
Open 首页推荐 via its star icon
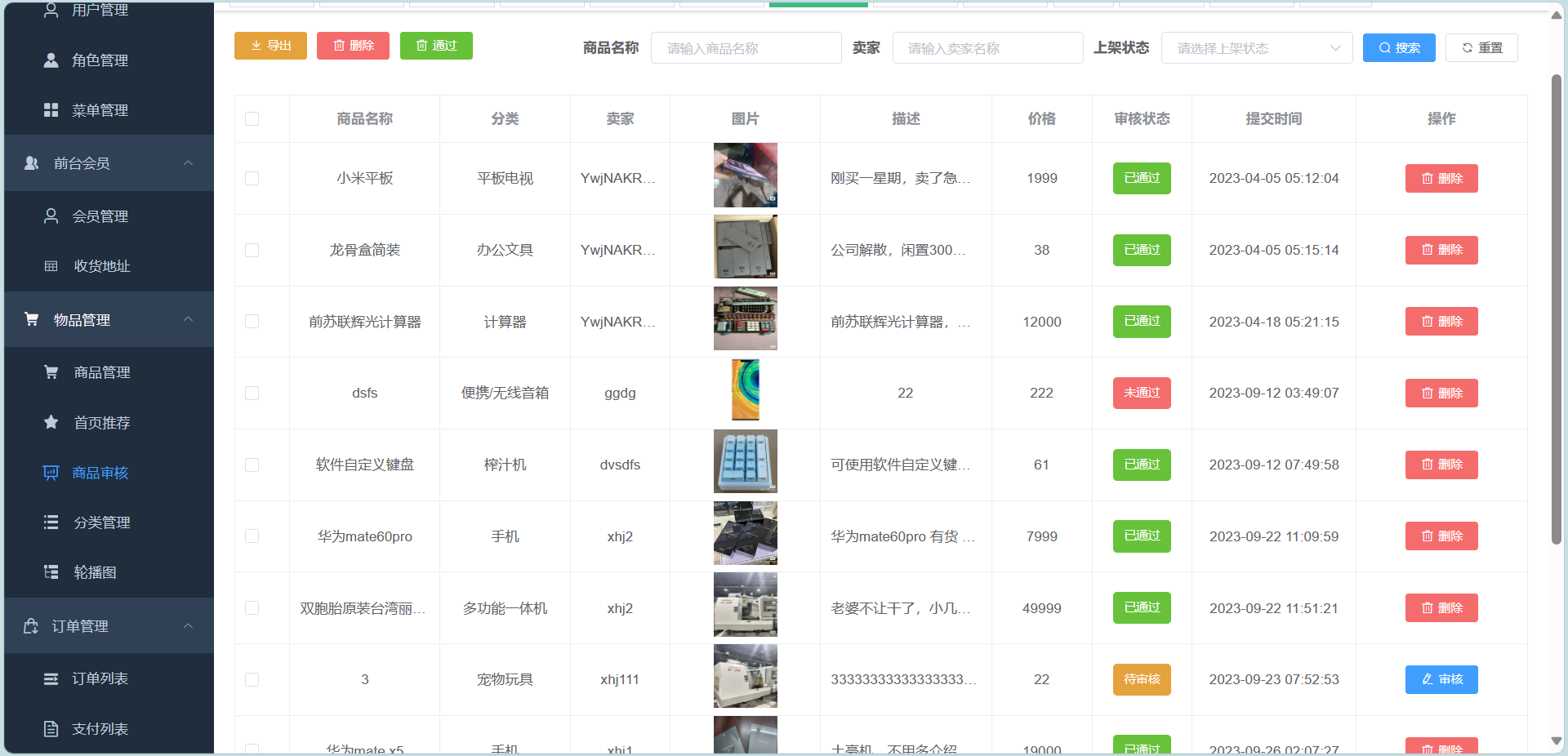click(51, 422)
